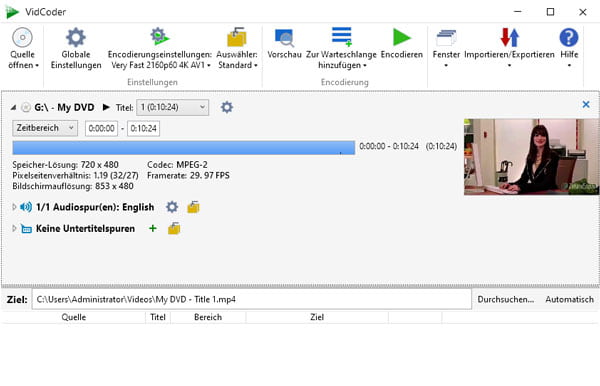Viewport: 600px width, 386px height.
Task: Click the Framerate 29.97 FPS text
Action: coord(188,176)
